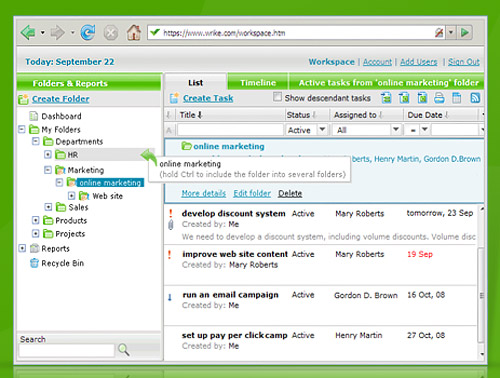The height and width of the screenshot is (378, 500).
Task: Open Dashboard in folder tree
Action: tap(61, 116)
